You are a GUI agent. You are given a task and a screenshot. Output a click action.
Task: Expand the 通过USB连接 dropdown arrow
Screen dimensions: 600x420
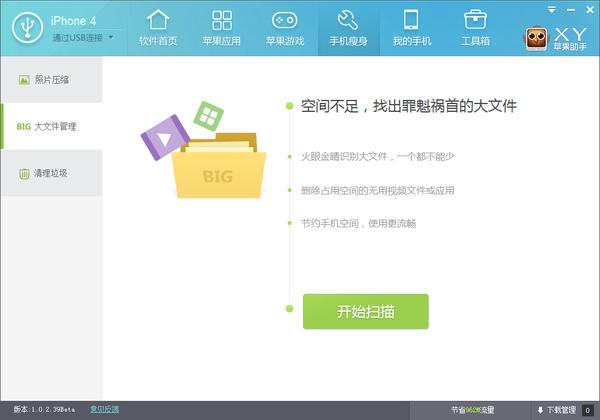[x=111, y=37]
